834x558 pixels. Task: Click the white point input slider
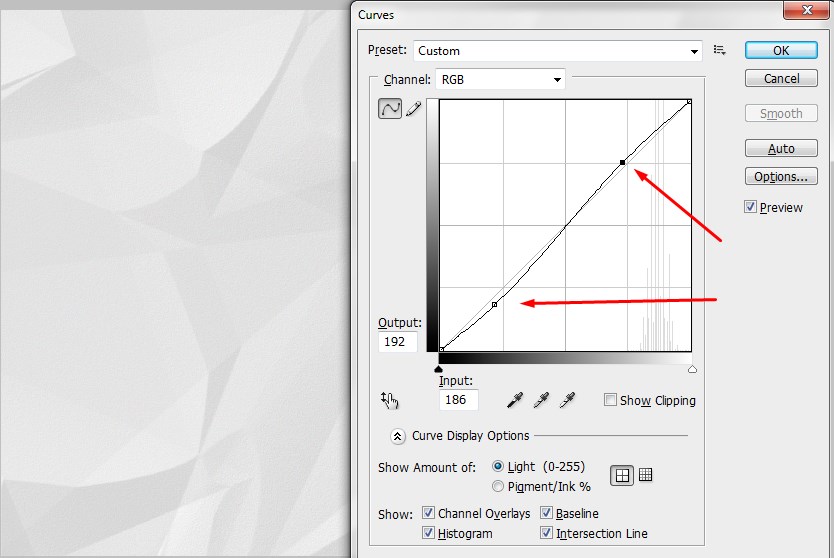tap(692, 369)
